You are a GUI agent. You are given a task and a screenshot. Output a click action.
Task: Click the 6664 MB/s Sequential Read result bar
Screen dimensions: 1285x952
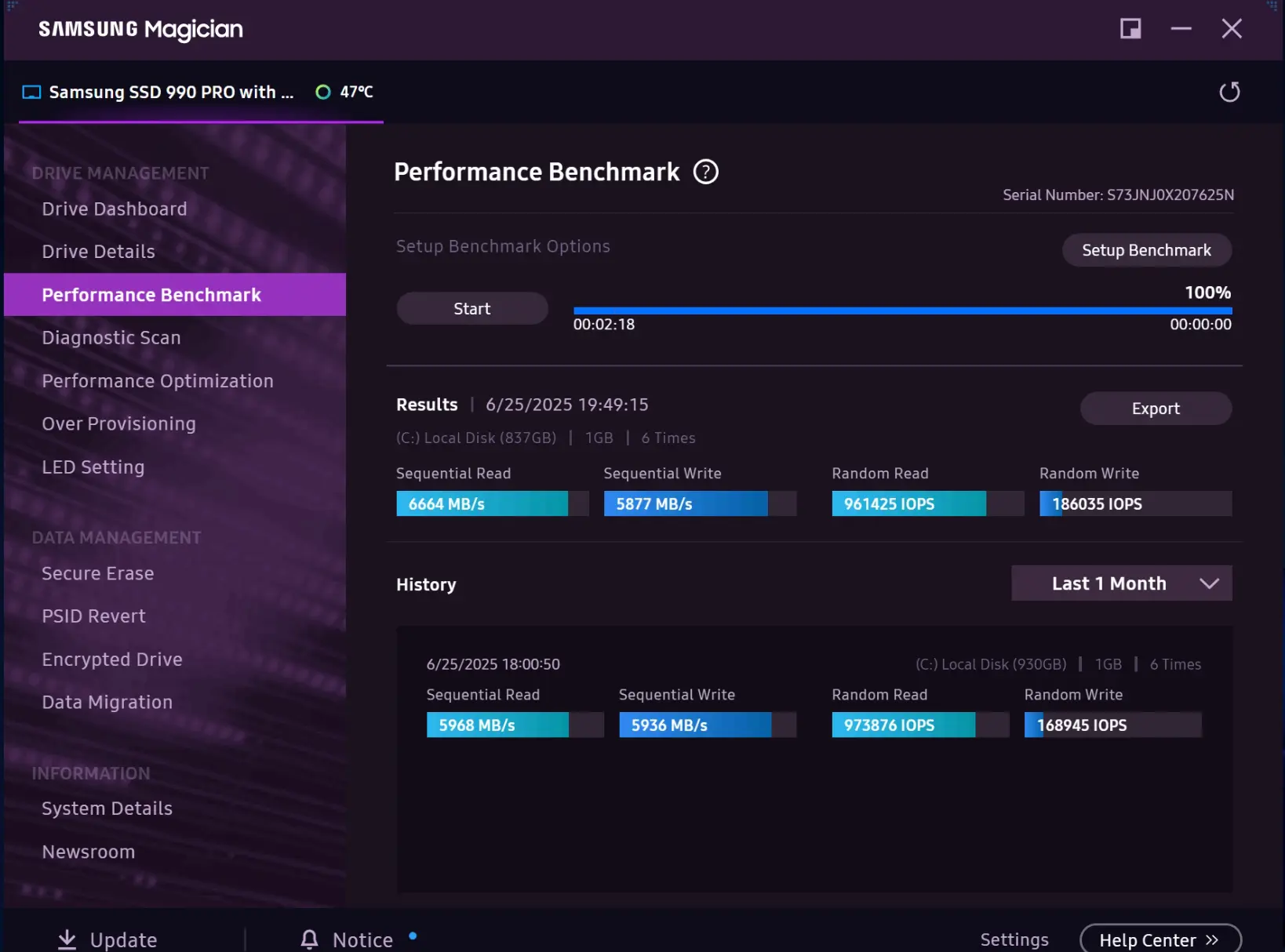(493, 503)
